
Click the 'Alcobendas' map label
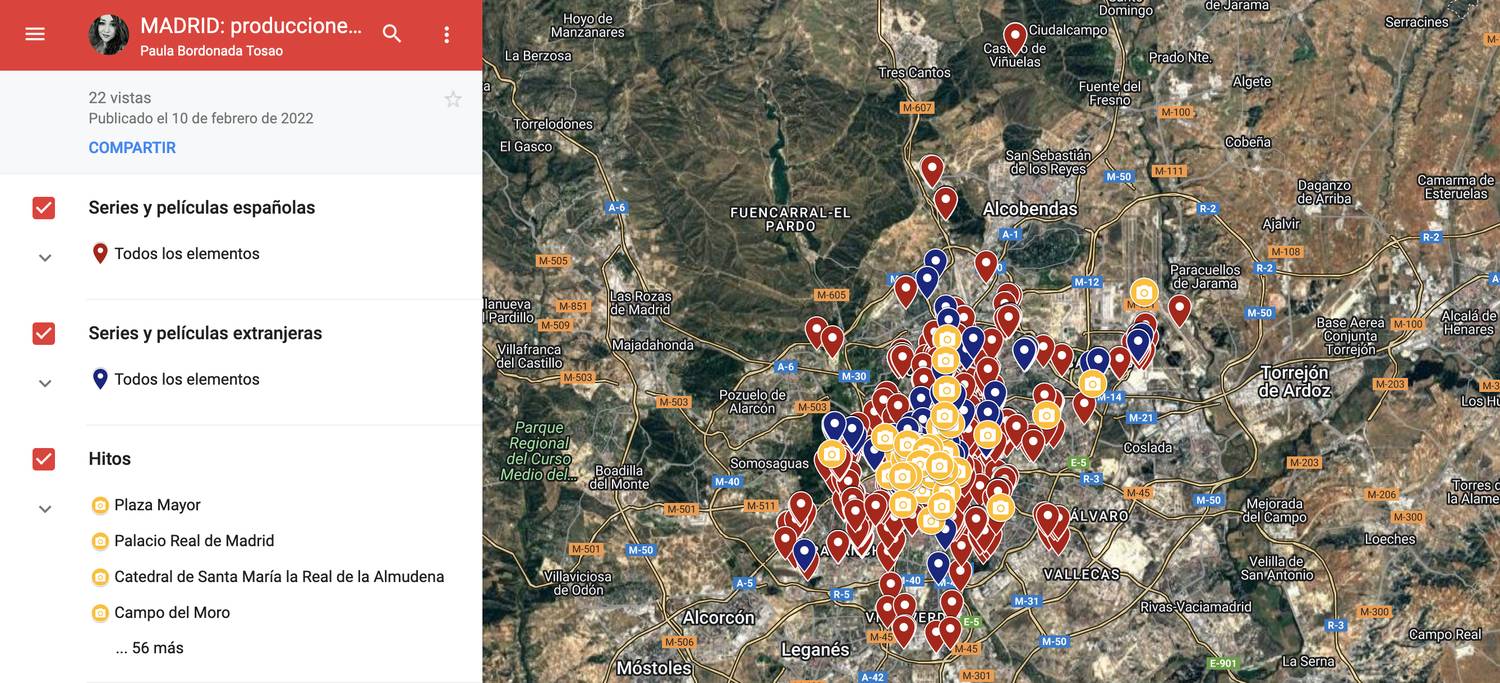click(1030, 209)
